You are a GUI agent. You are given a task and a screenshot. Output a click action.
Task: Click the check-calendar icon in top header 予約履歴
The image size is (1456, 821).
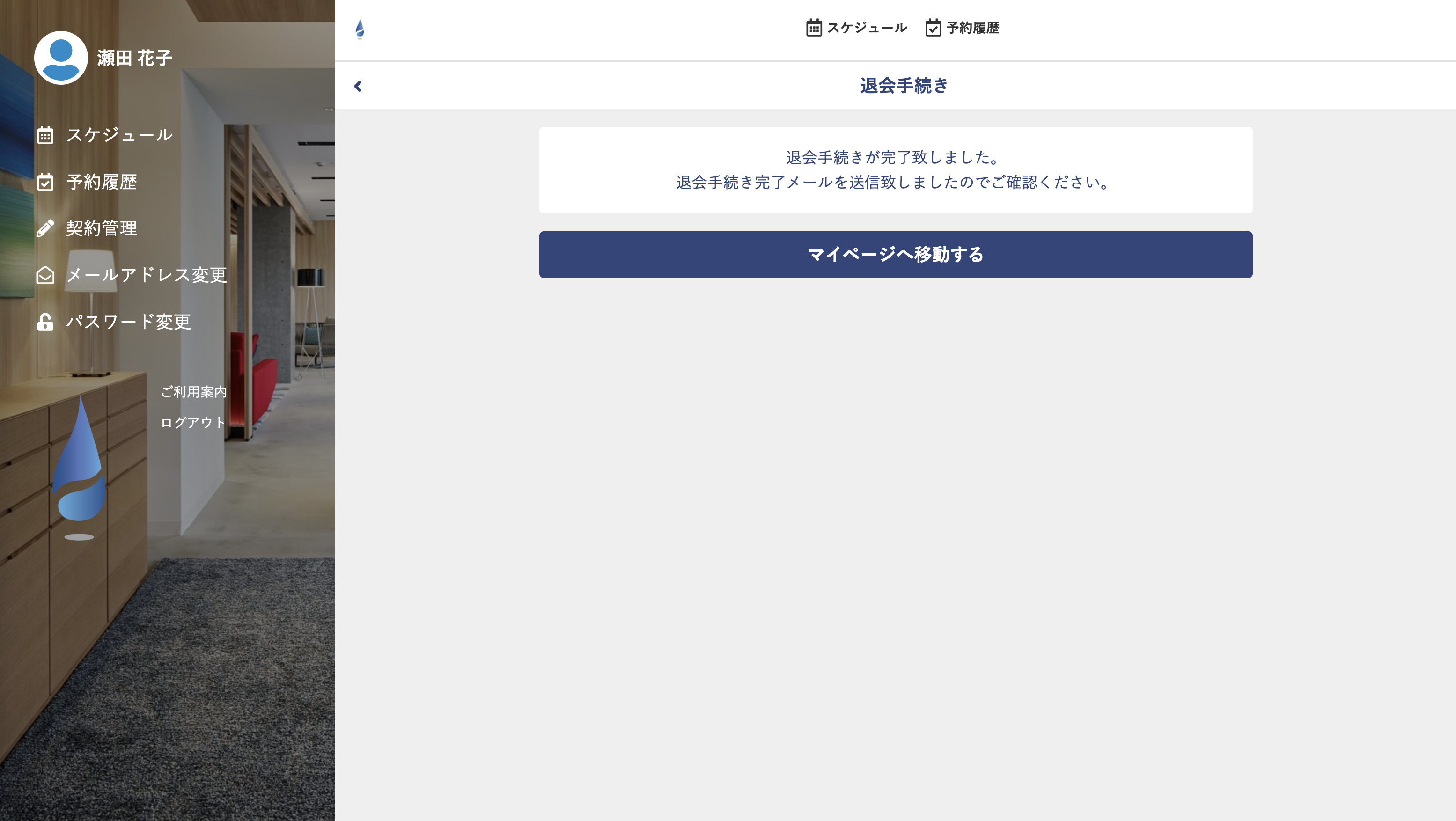[933, 28]
